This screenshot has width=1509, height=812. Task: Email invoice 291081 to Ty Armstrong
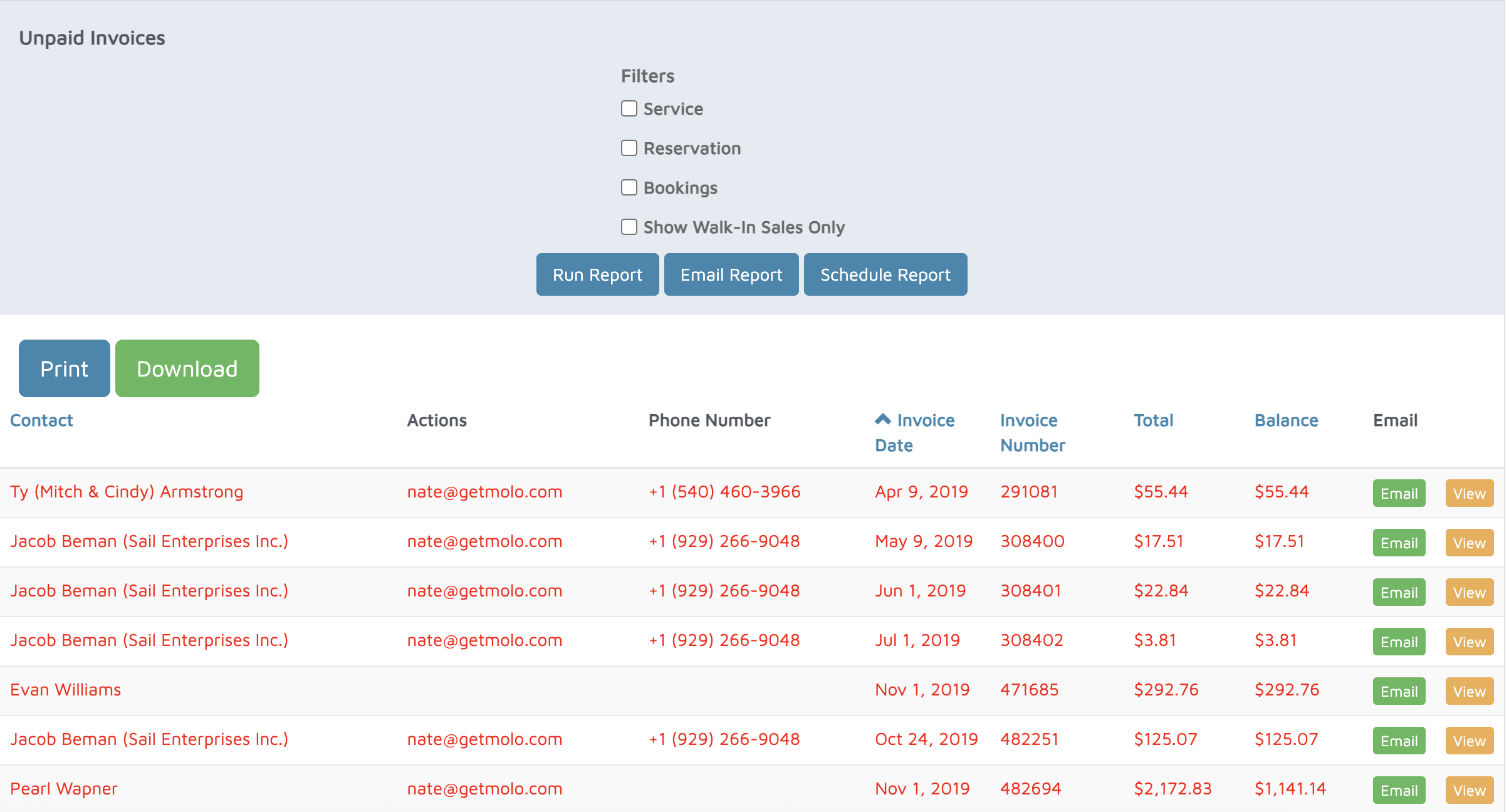click(1398, 493)
